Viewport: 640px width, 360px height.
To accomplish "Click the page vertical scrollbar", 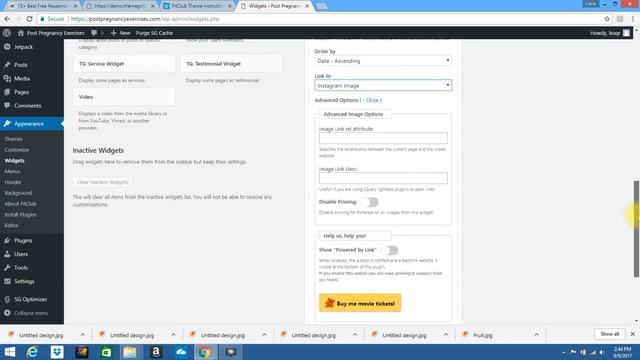I will pyautogui.click(x=636, y=229).
